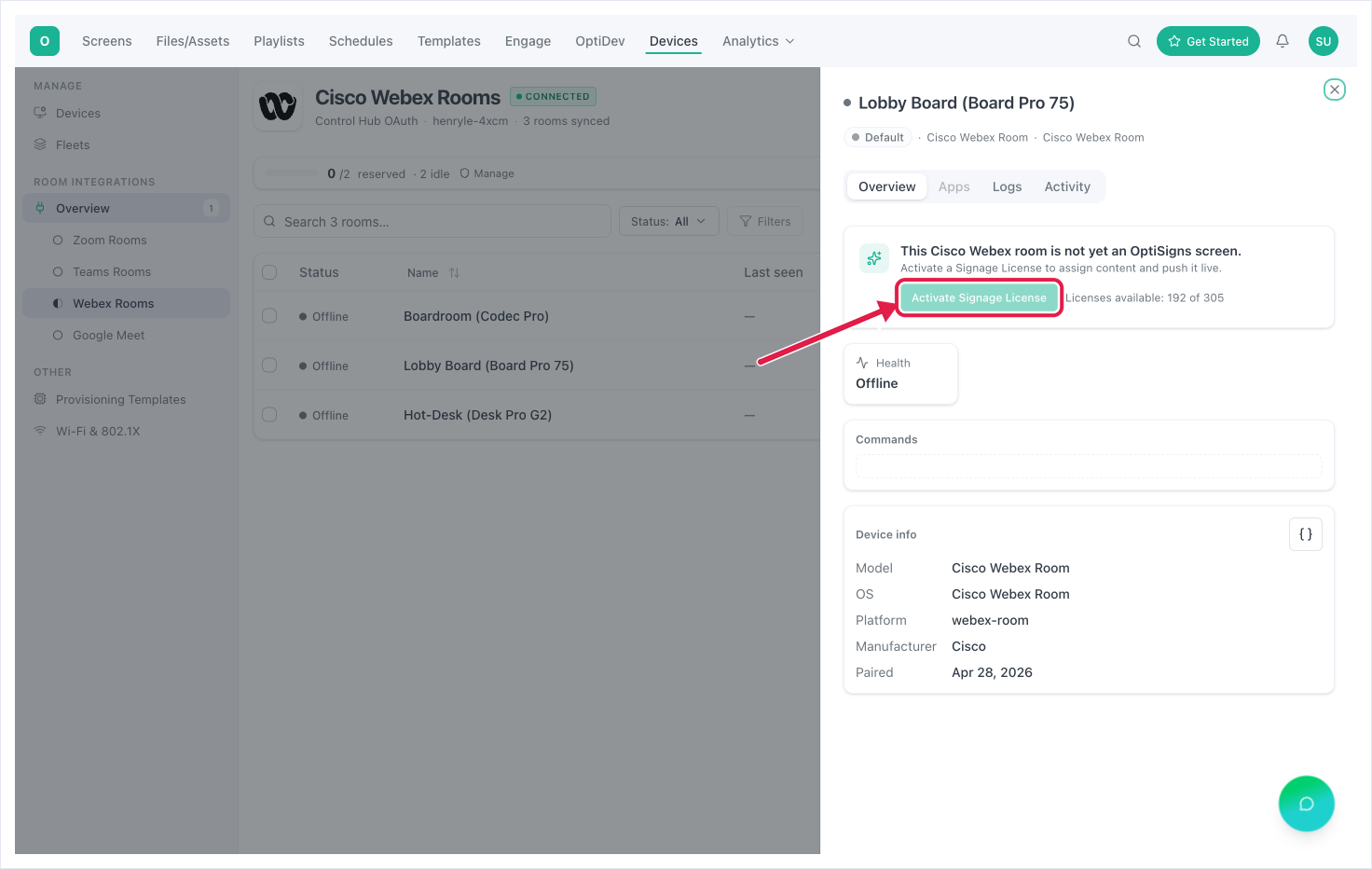Open Files/Assets in top navigation
Image resolution: width=1372 pixels, height=869 pixels.
(193, 41)
